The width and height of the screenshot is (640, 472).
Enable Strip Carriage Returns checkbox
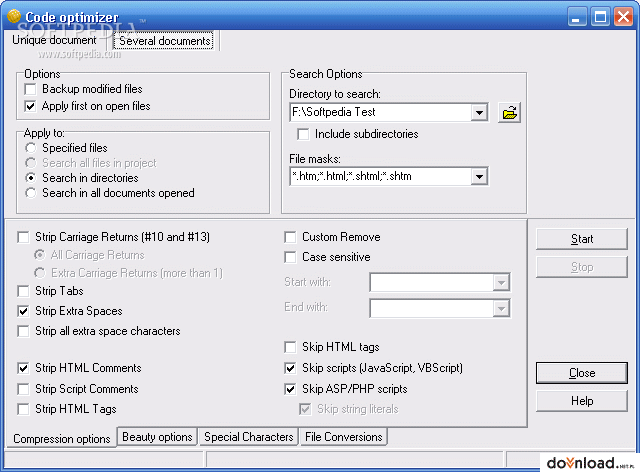click(23, 237)
